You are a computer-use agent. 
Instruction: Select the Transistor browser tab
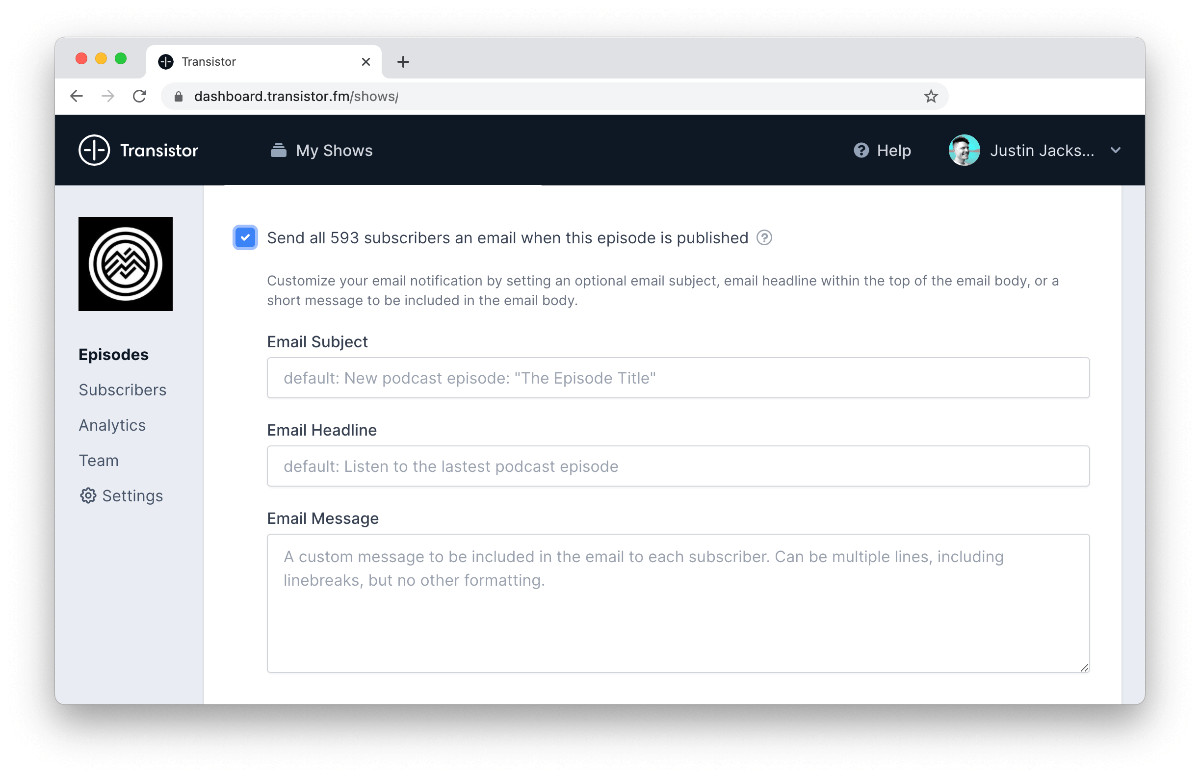click(250, 61)
